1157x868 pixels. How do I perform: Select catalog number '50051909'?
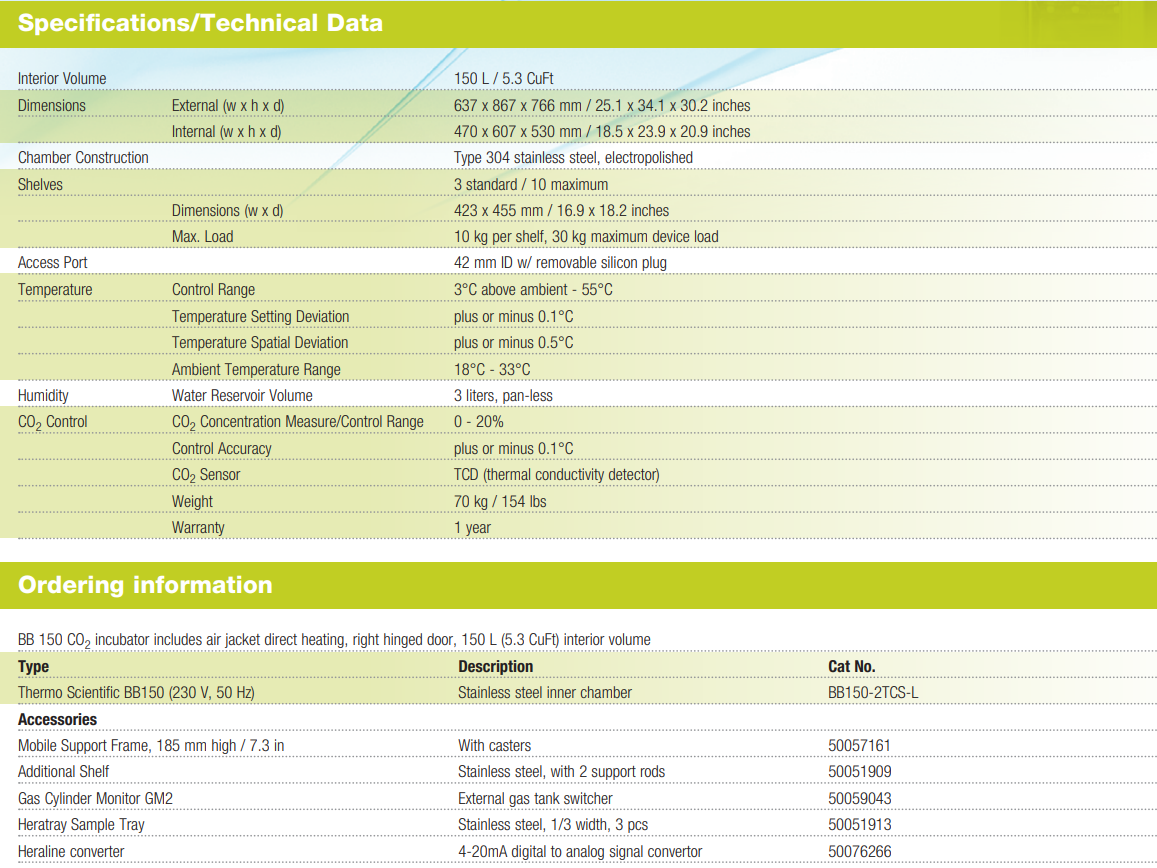click(860, 771)
